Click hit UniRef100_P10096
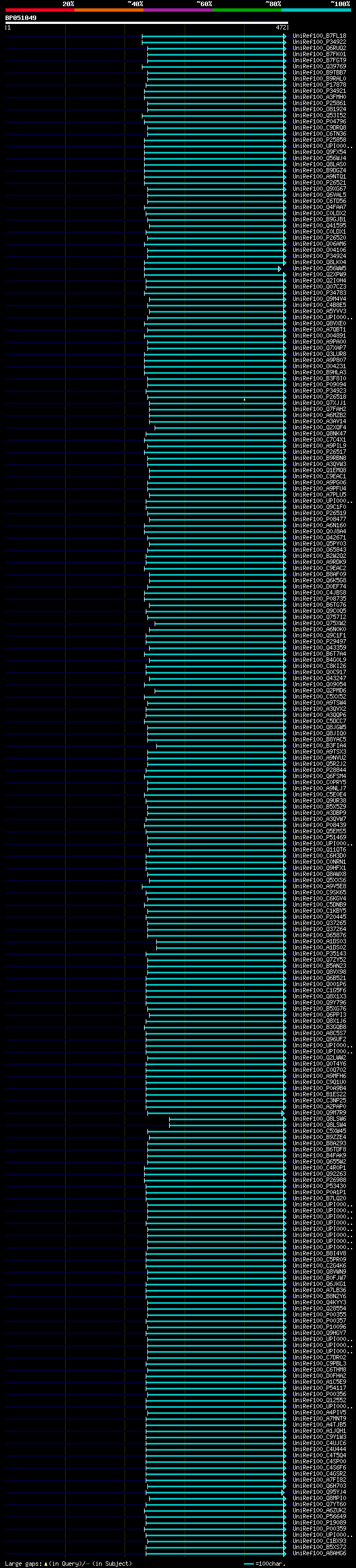Screen dimensions: 356x1568 pyautogui.click(x=319, y=1327)
